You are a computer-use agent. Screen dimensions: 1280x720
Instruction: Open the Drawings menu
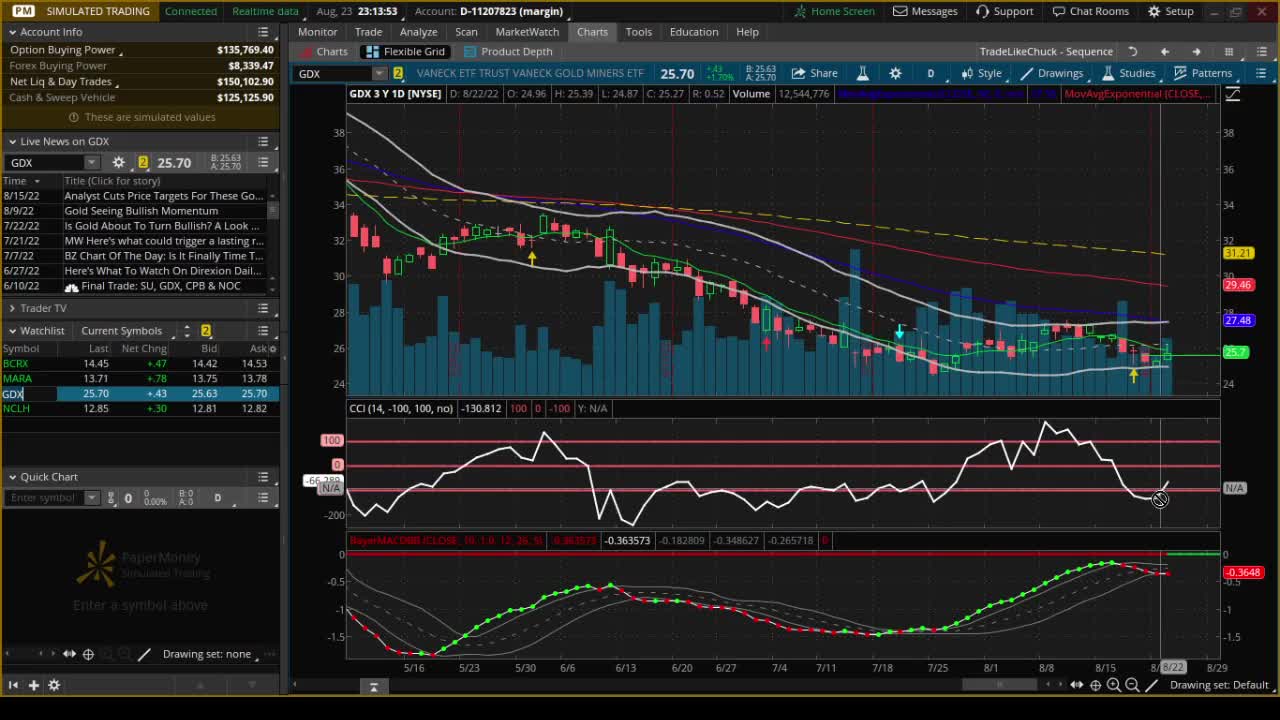pyautogui.click(x=1051, y=73)
